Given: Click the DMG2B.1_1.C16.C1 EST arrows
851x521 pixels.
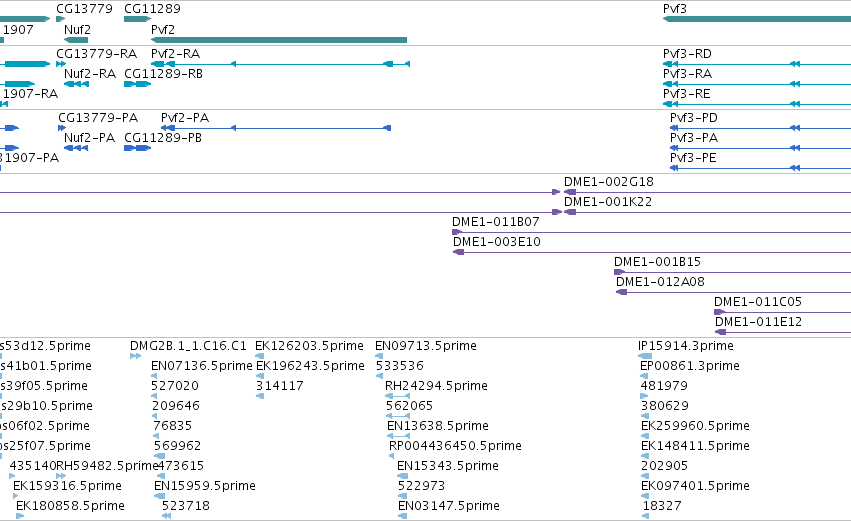Looking at the screenshot, I should 135,356.
